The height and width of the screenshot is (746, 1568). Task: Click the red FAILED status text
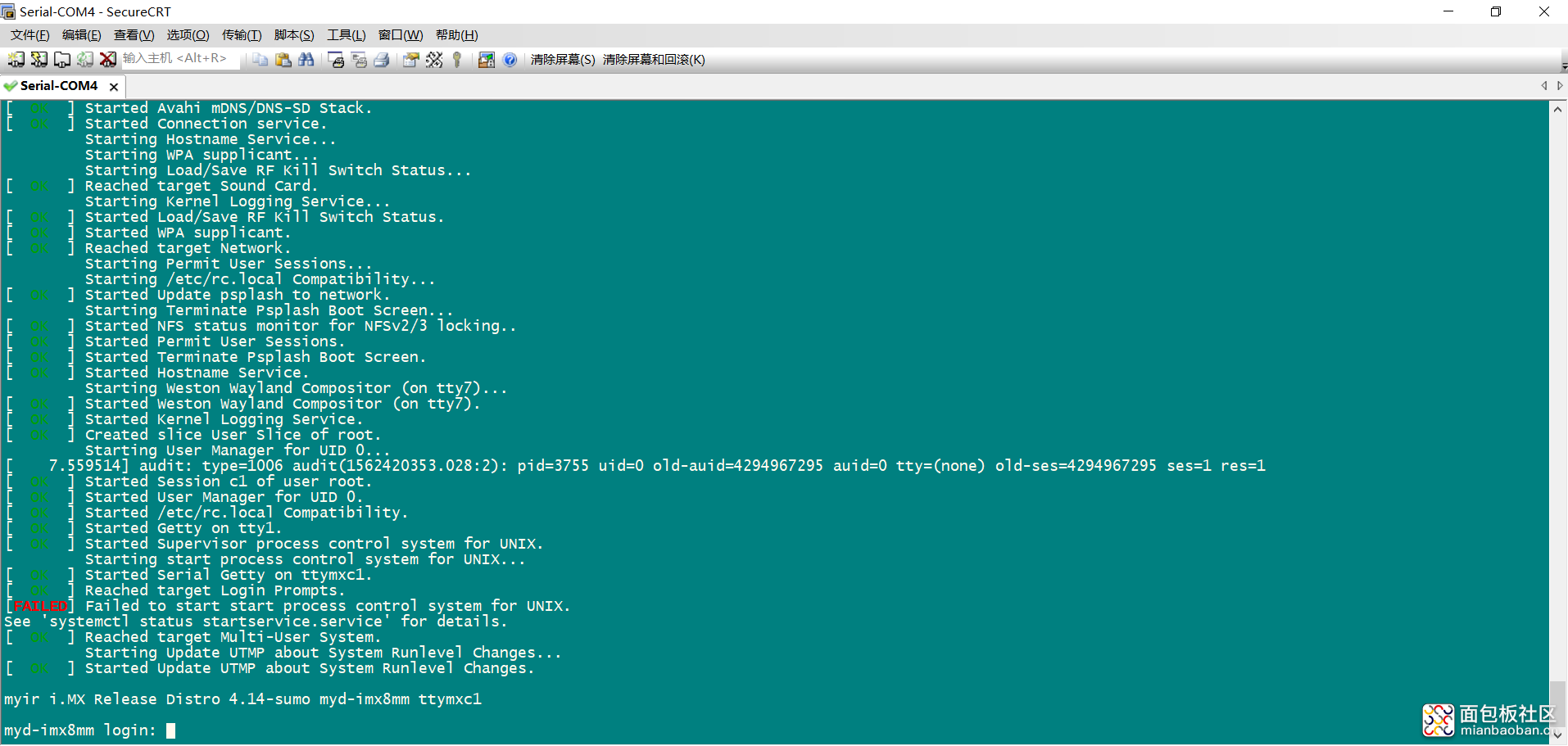click(40, 607)
